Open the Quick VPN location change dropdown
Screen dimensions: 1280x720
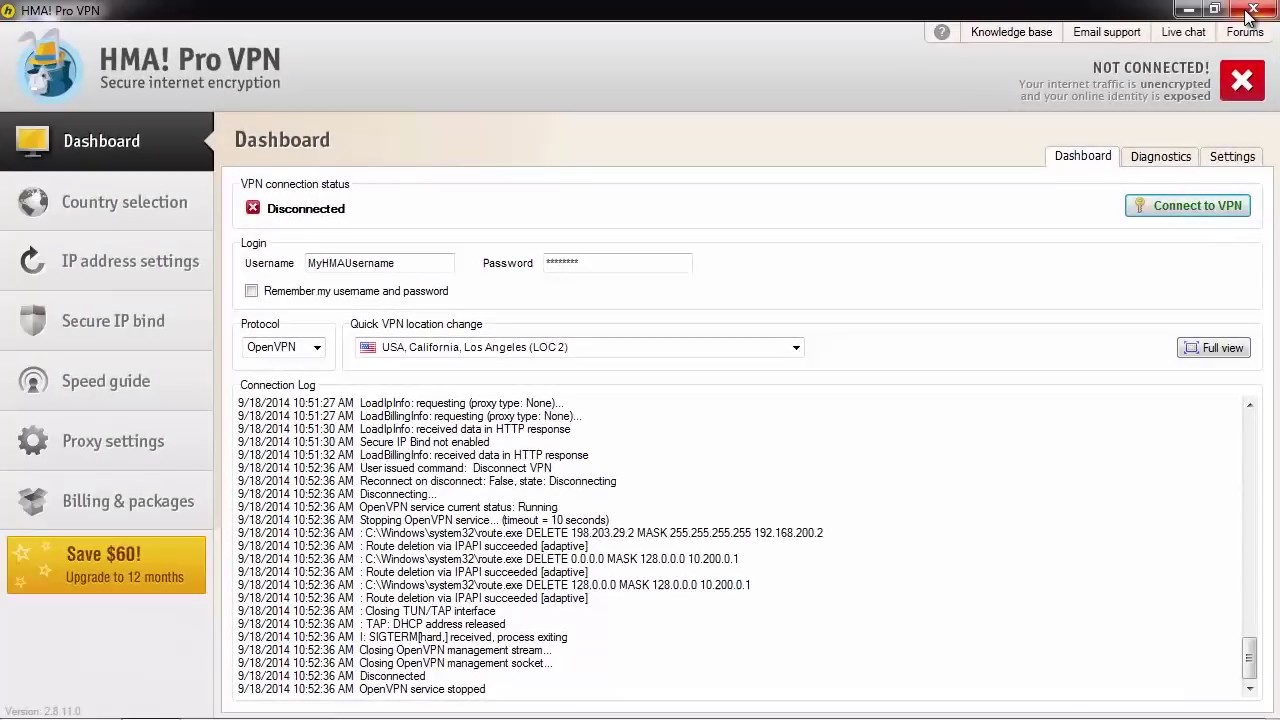point(580,347)
